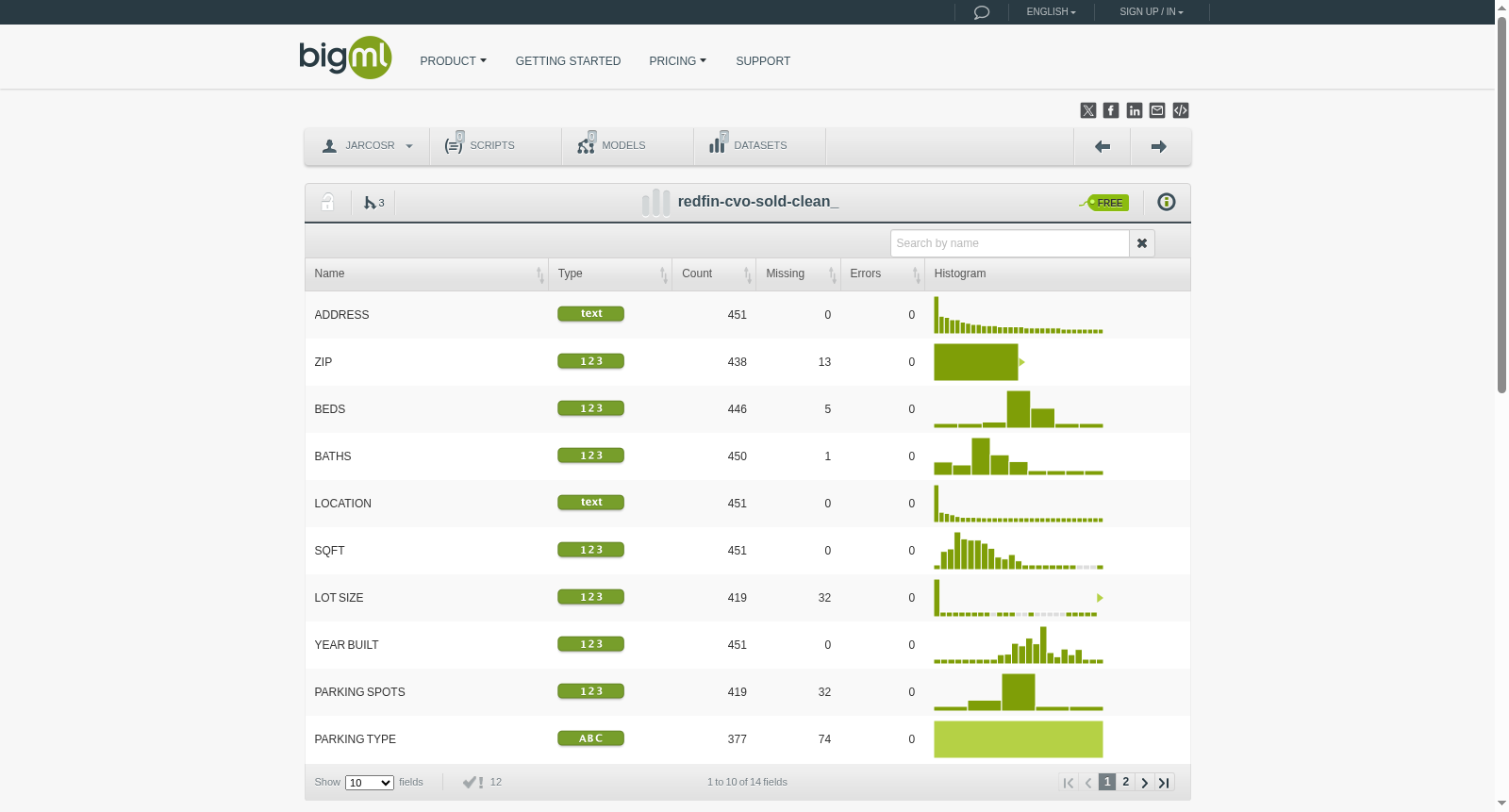The width and height of the screenshot is (1509, 812).
Task: Select the LOT SIZE field name
Action: point(339,598)
